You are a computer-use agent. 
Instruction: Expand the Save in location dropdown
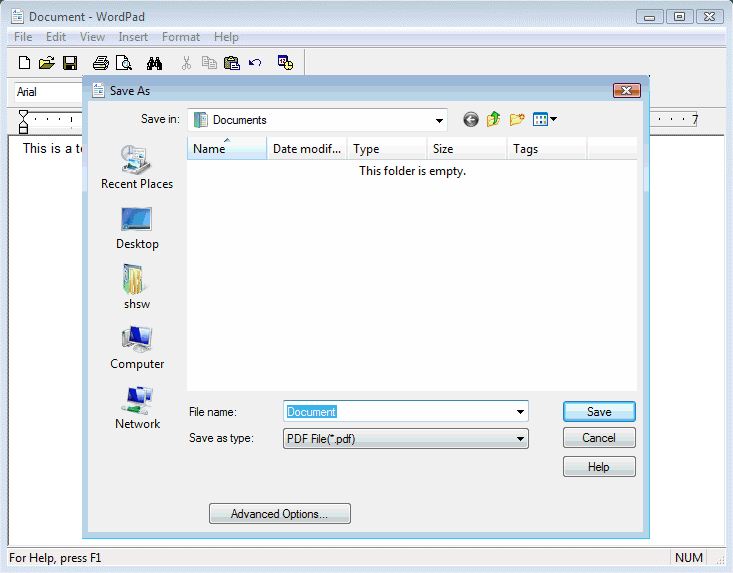[x=439, y=121]
